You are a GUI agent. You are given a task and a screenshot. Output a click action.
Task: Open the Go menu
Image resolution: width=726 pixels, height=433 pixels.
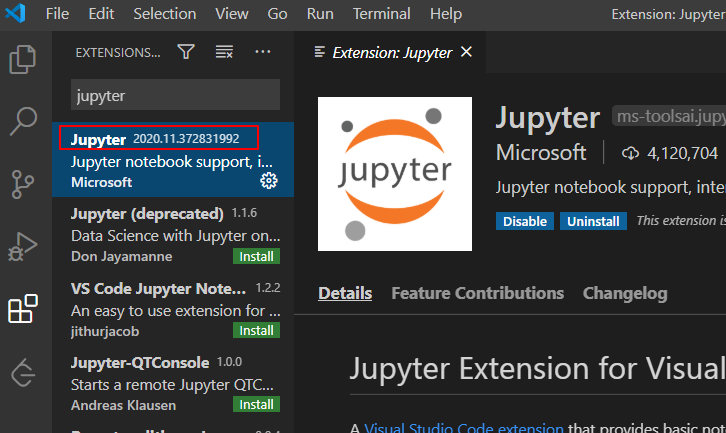(277, 14)
